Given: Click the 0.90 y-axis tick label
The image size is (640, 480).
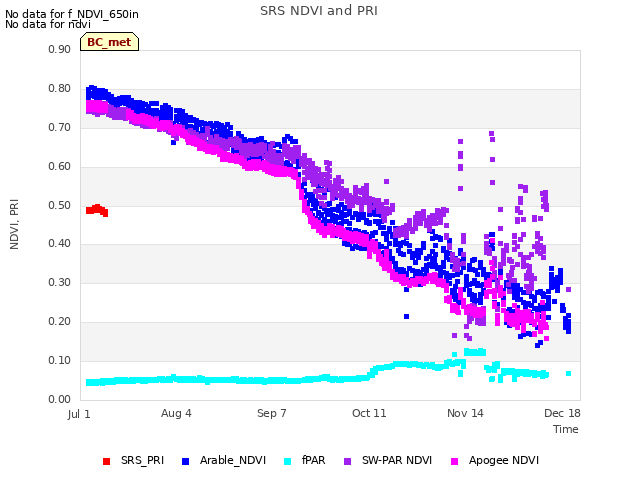Looking at the screenshot, I should coord(60,49).
